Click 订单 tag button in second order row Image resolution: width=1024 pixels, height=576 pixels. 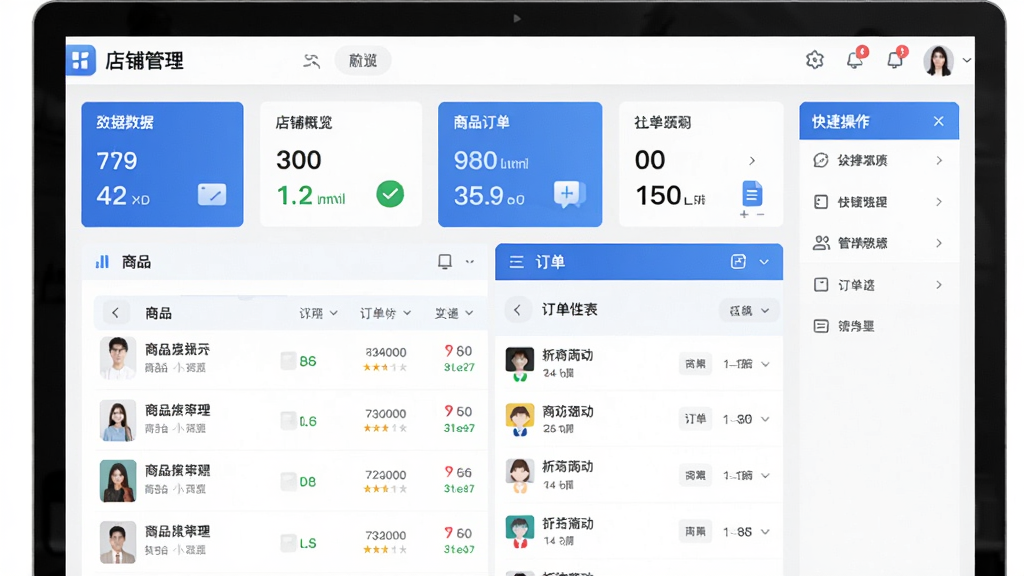(x=695, y=419)
